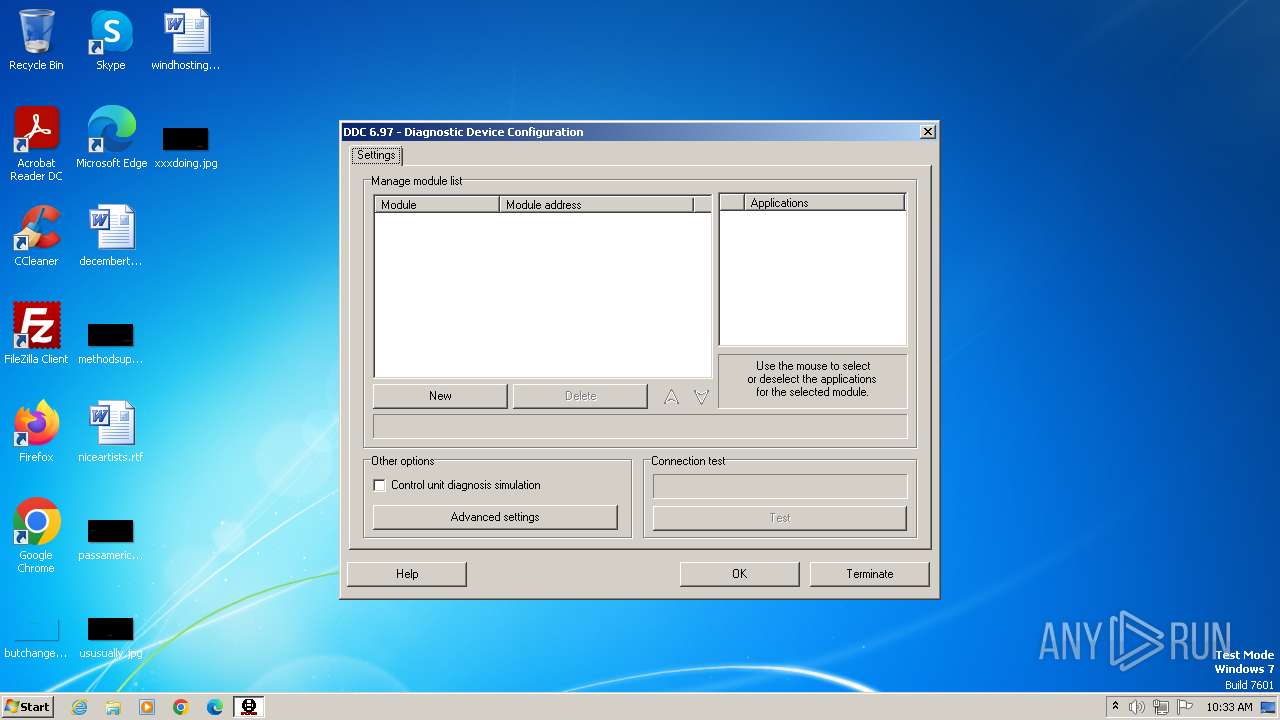Click the Delete module button
Image resolution: width=1280 pixels, height=720 pixels.
(x=580, y=396)
